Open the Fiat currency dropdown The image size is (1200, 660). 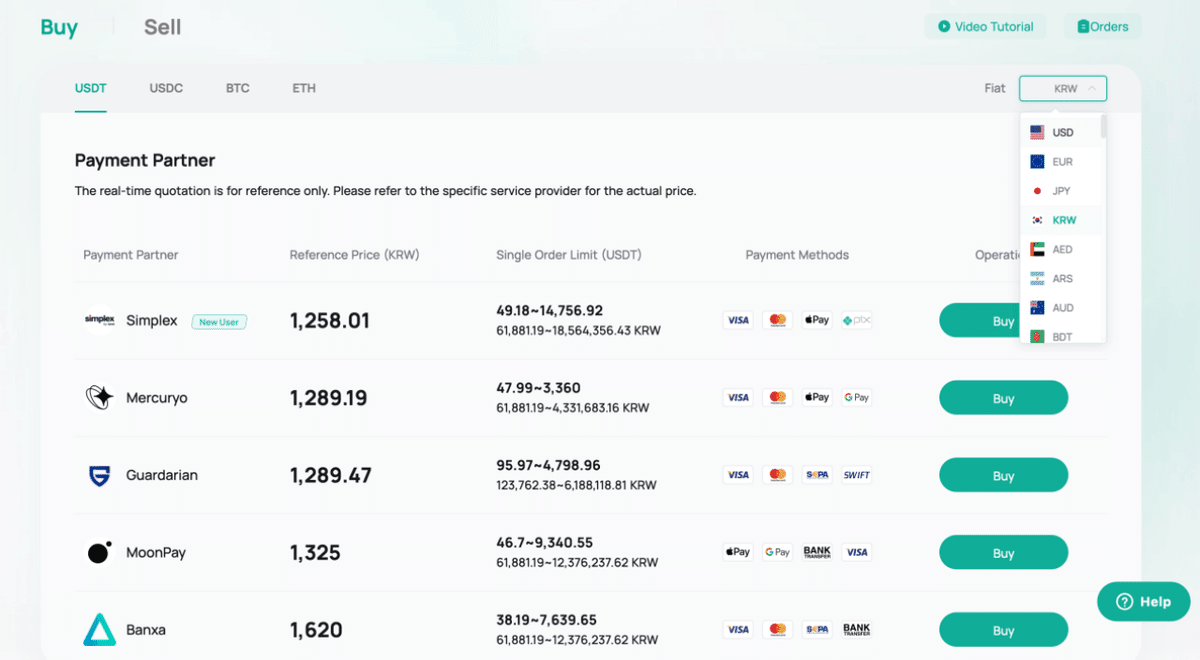coord(1063,89)
